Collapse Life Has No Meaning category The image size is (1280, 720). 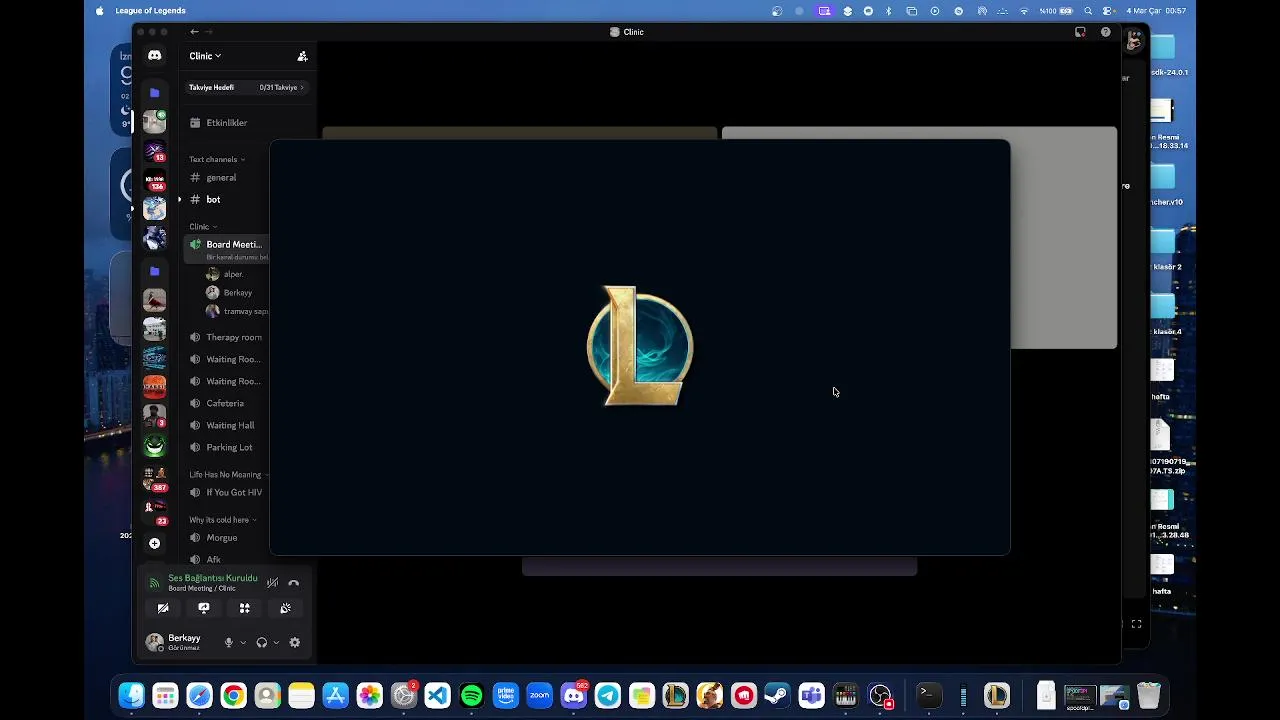click(229, 475)
